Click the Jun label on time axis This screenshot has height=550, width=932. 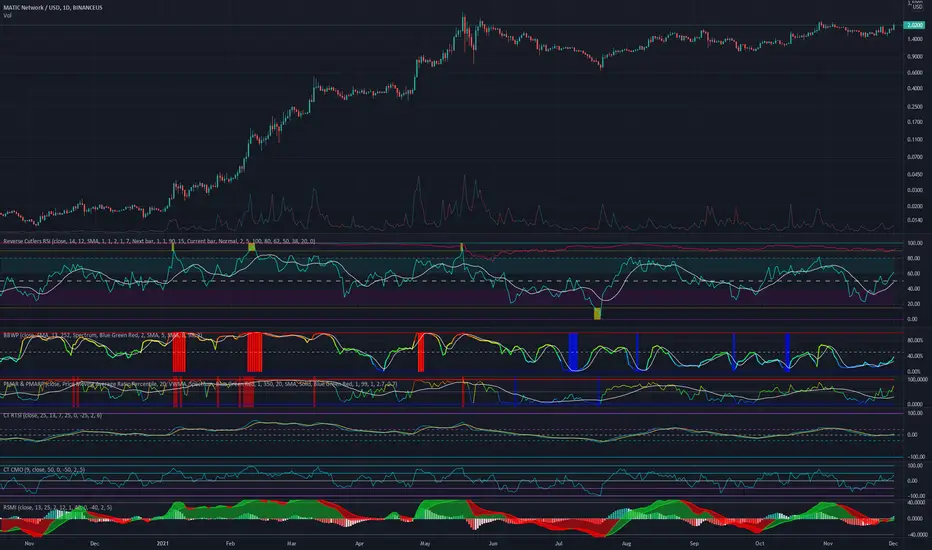(x=493, y=543)
